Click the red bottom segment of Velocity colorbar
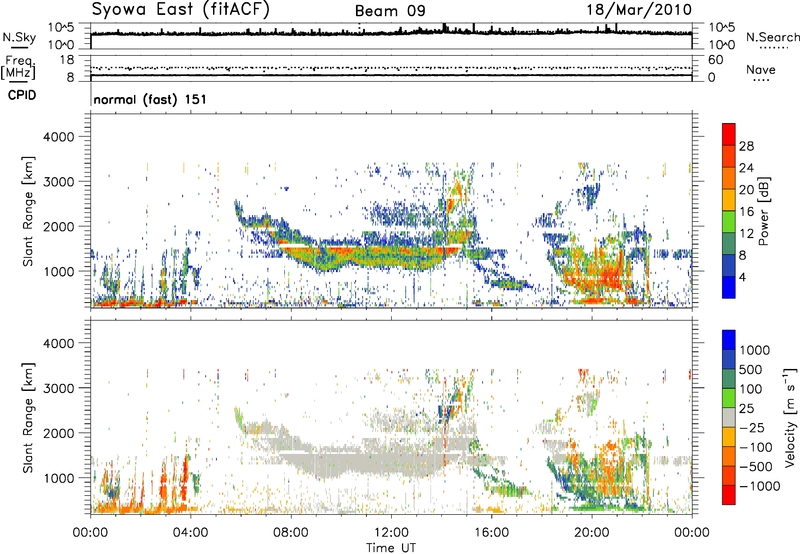800x554 pixels. tap(729, 495)
